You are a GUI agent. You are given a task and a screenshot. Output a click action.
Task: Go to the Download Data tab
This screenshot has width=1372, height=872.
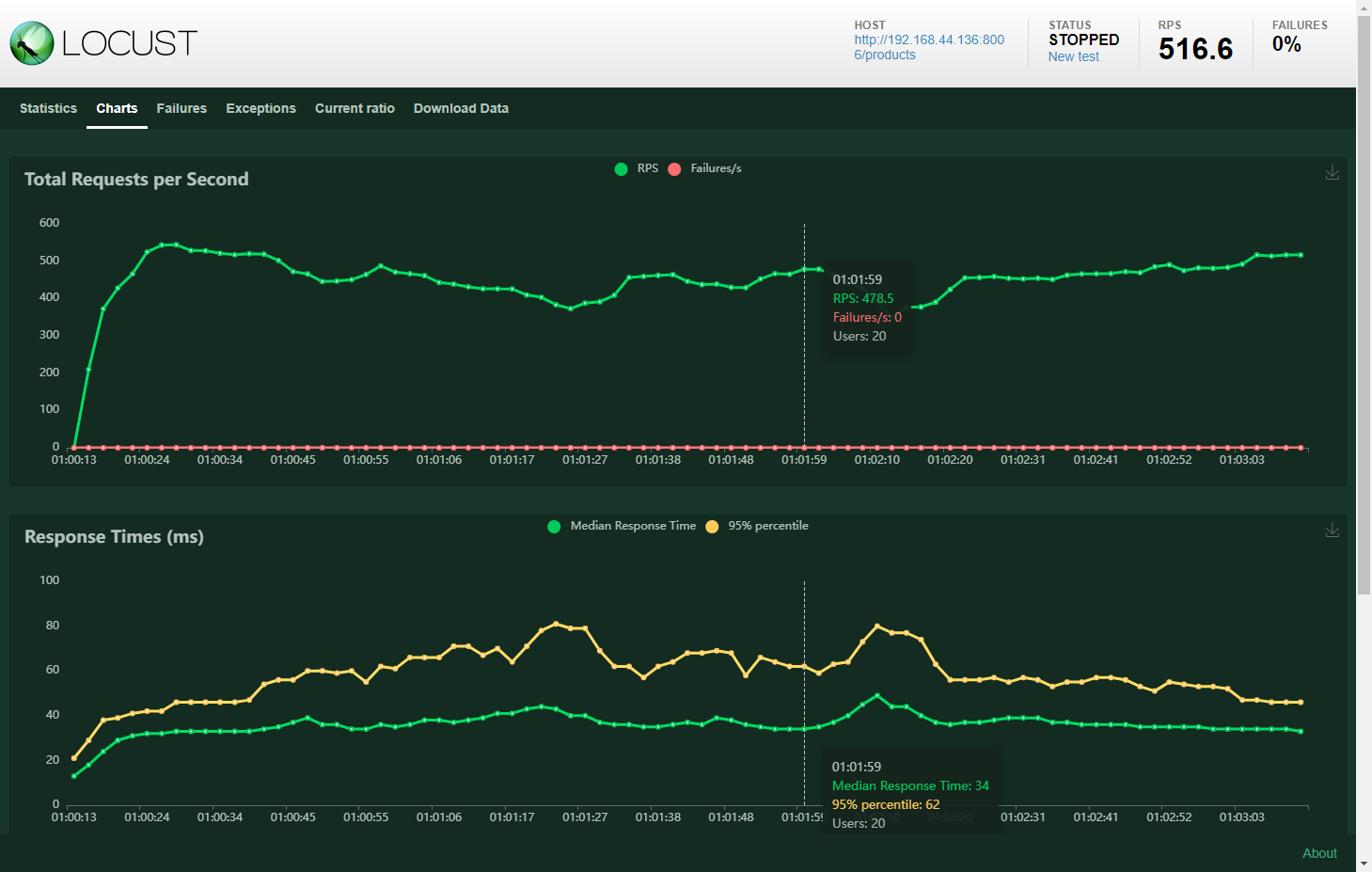tap(461, 108)
